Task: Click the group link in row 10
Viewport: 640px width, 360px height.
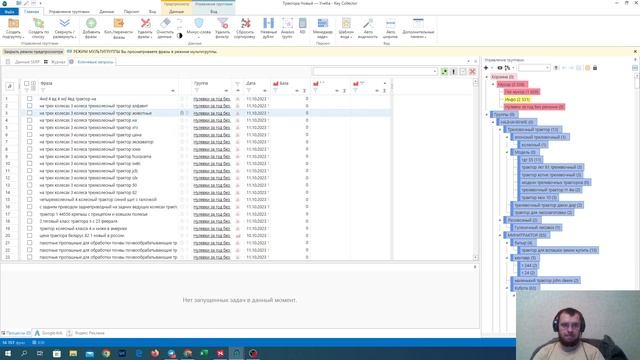Action: [212, 164]
